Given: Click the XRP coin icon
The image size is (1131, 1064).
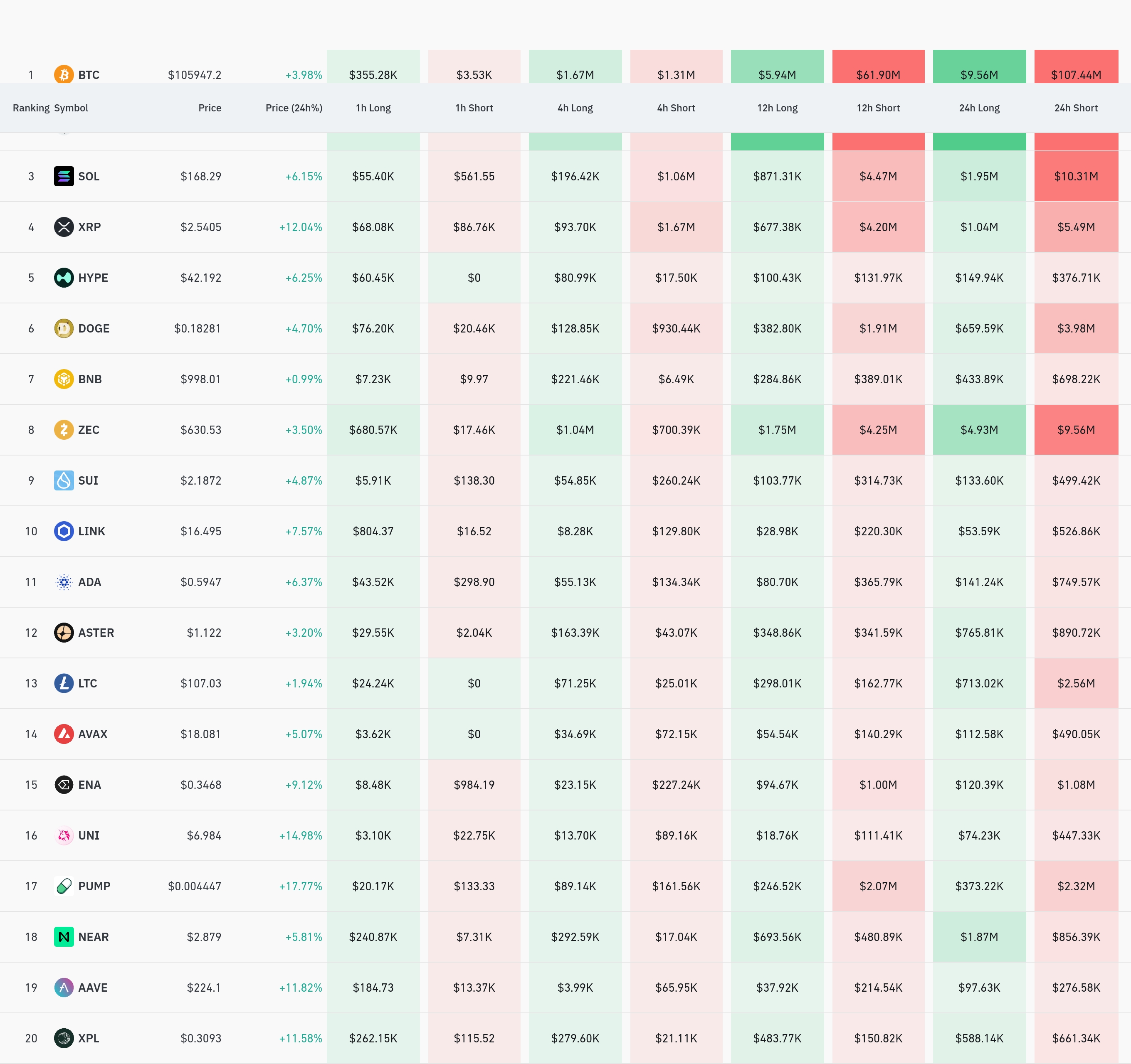Looking at the screenshot, I should (x=64, y=227).
